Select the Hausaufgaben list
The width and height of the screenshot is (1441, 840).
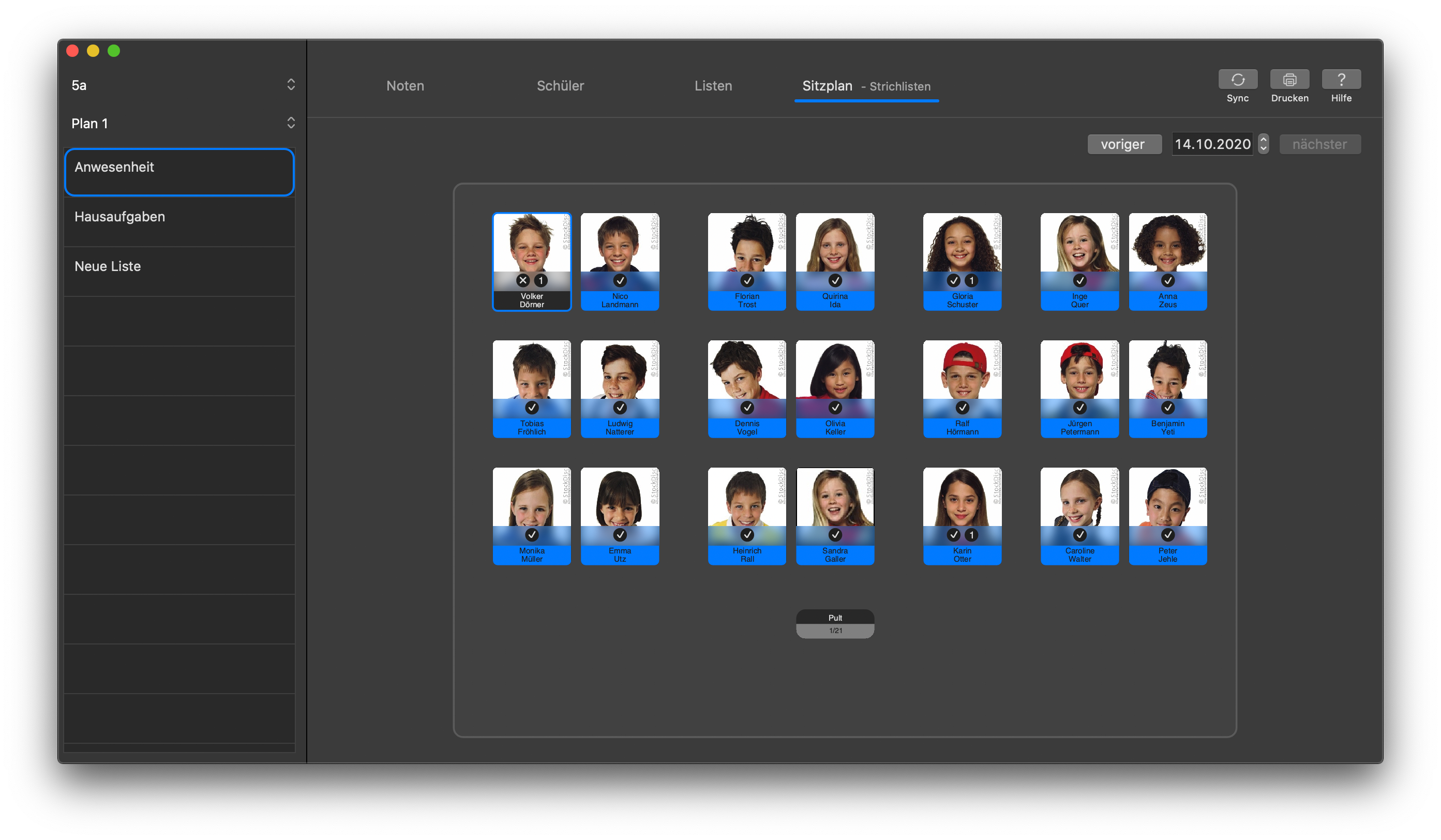pos(179,217)
